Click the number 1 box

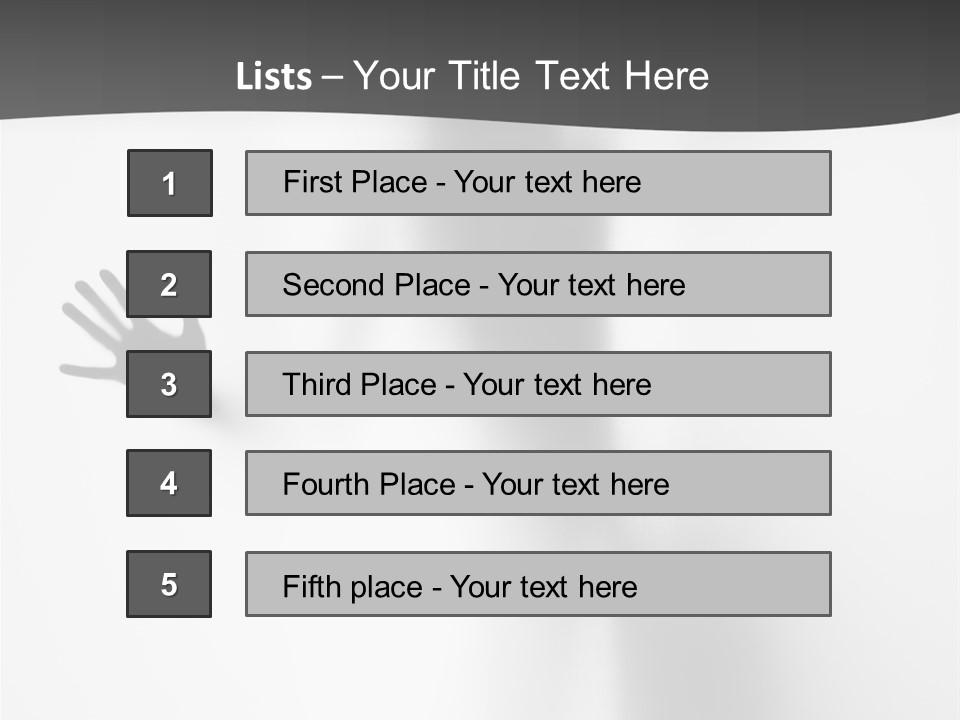(169, 183)
